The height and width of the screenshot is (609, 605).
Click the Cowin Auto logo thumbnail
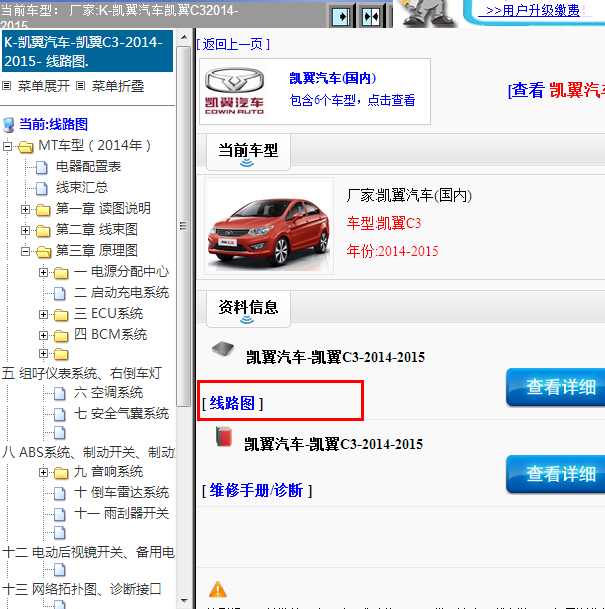coord(234,91)
